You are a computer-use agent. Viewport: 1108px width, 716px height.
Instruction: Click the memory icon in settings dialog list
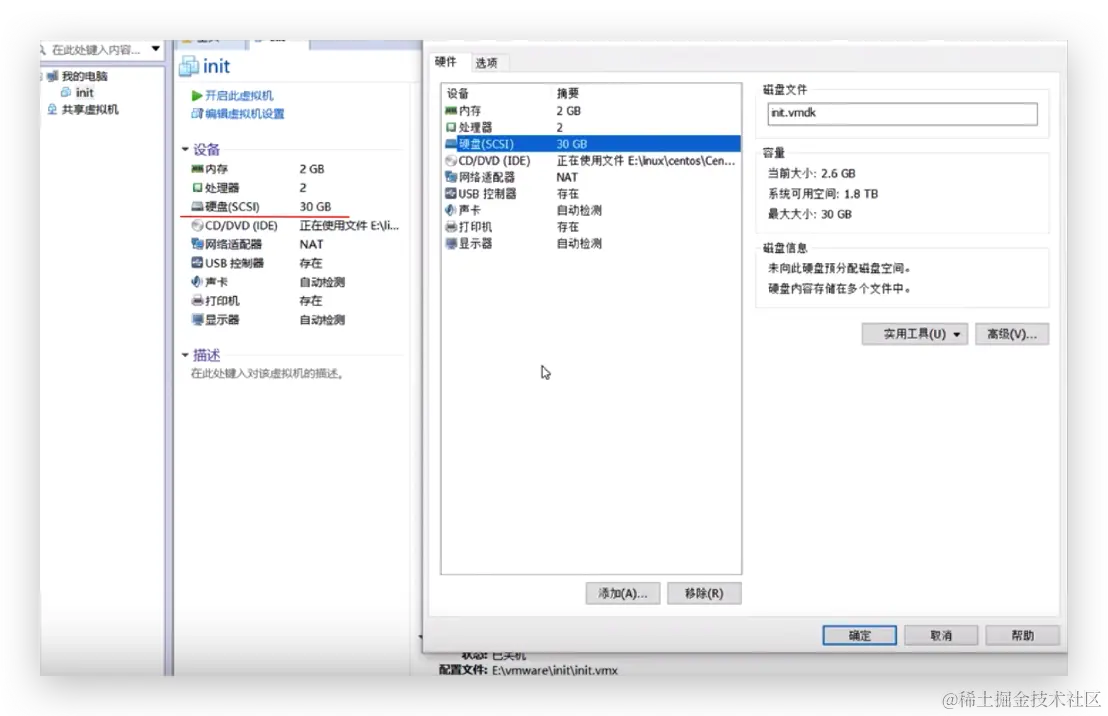(x=451, y=111)
